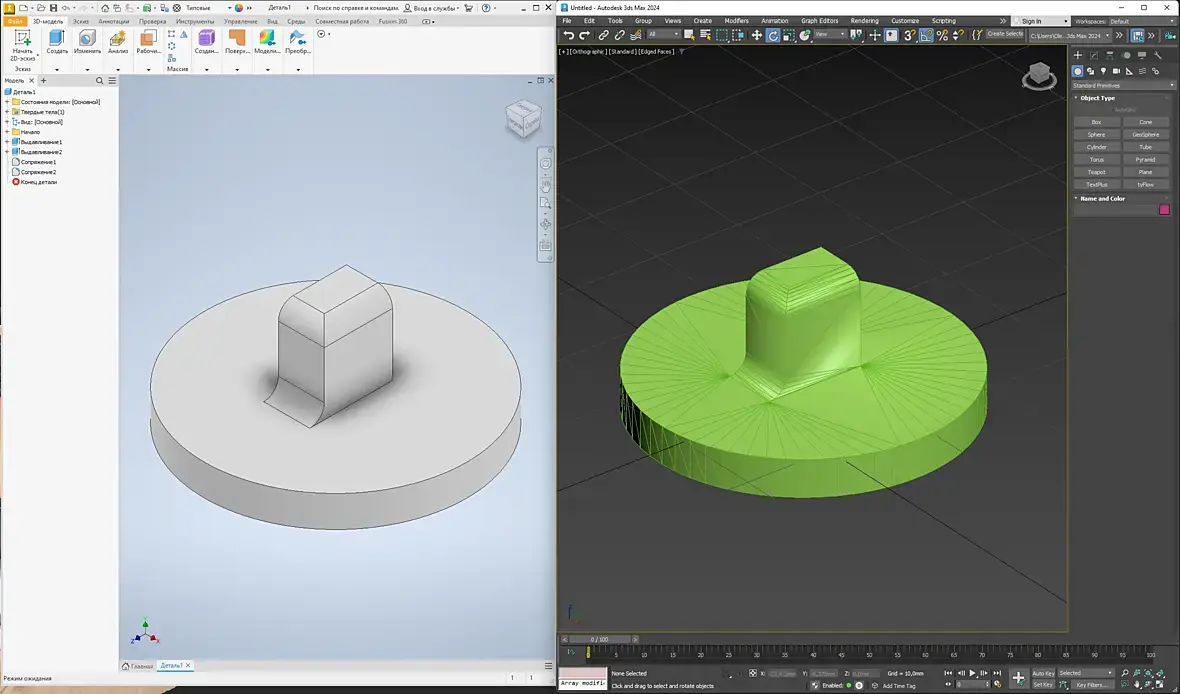Select the Move tool in 3ds Max toolbar
The width and height of the screenshot is (1180, 694).
[757, 35]
